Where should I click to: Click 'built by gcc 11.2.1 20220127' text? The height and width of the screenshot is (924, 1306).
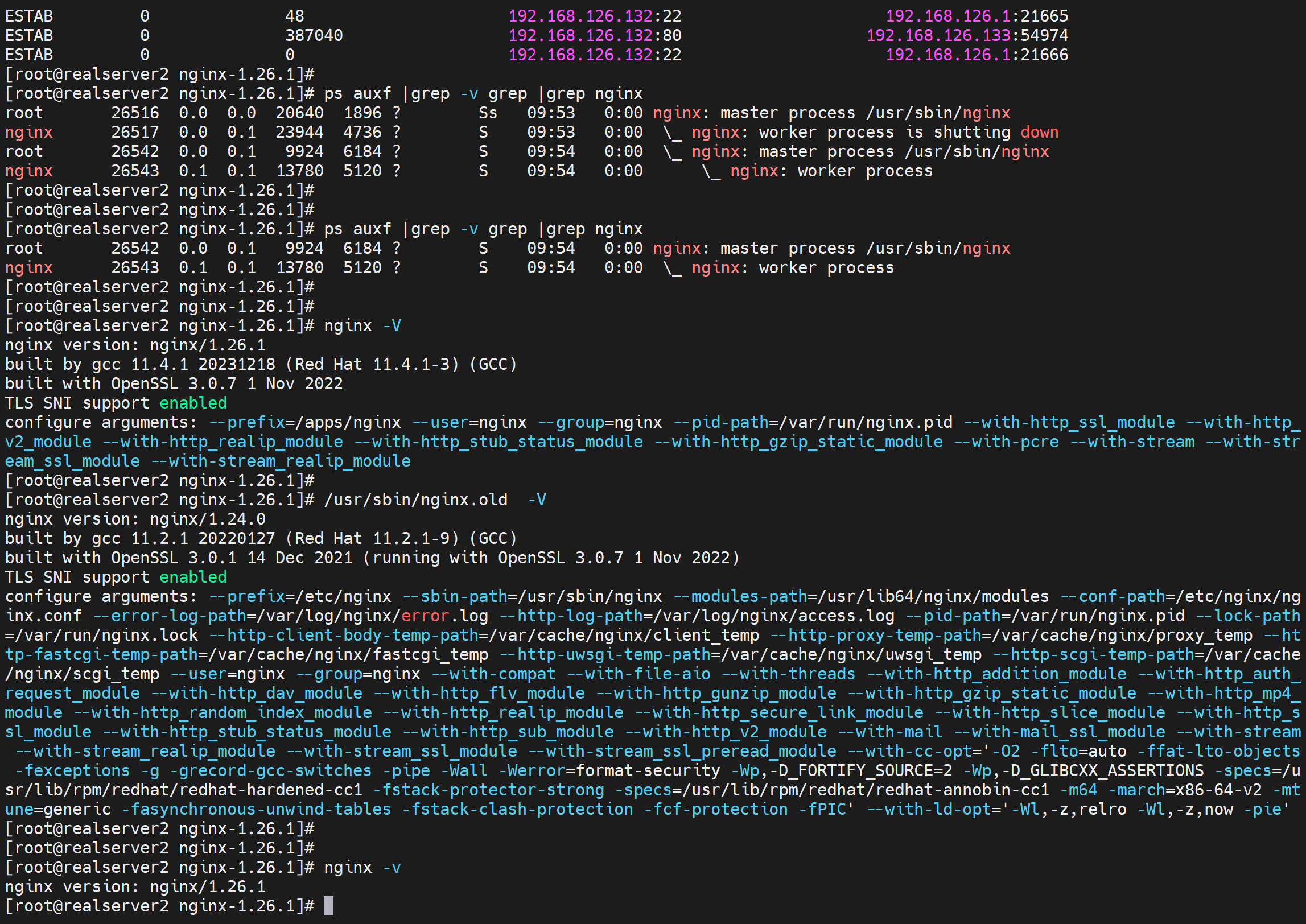(139, 538)
